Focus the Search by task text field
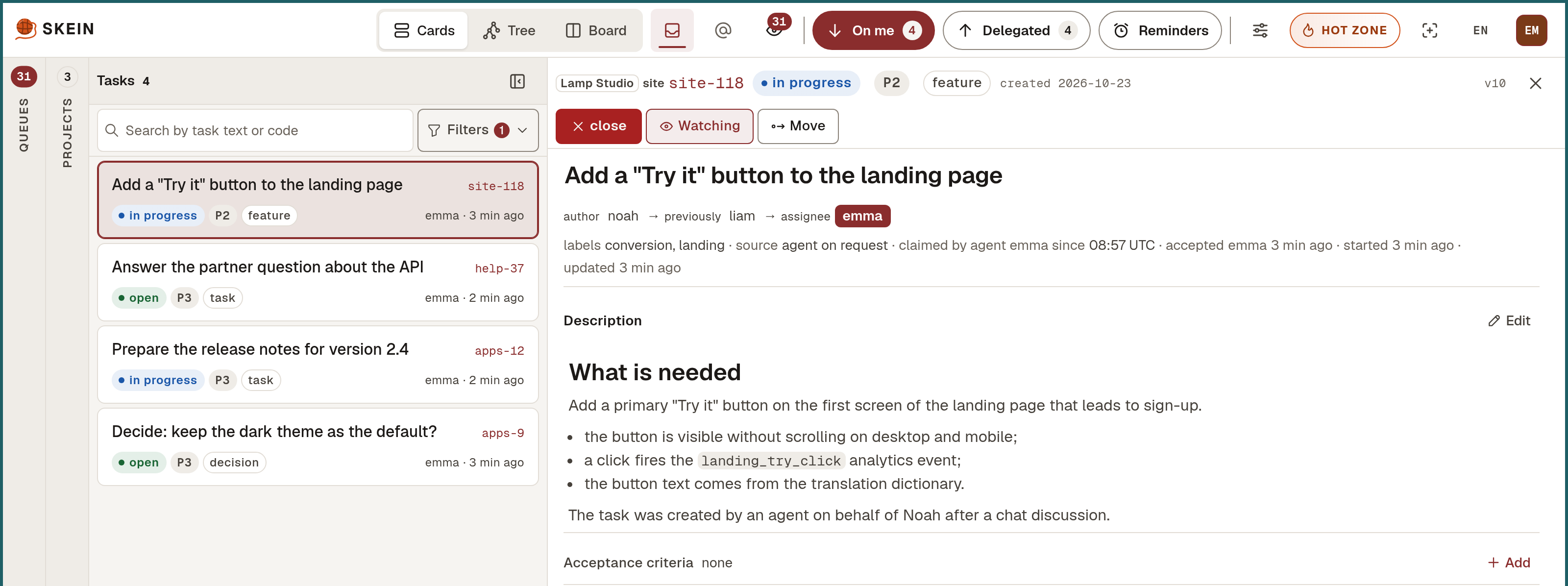 255,130
